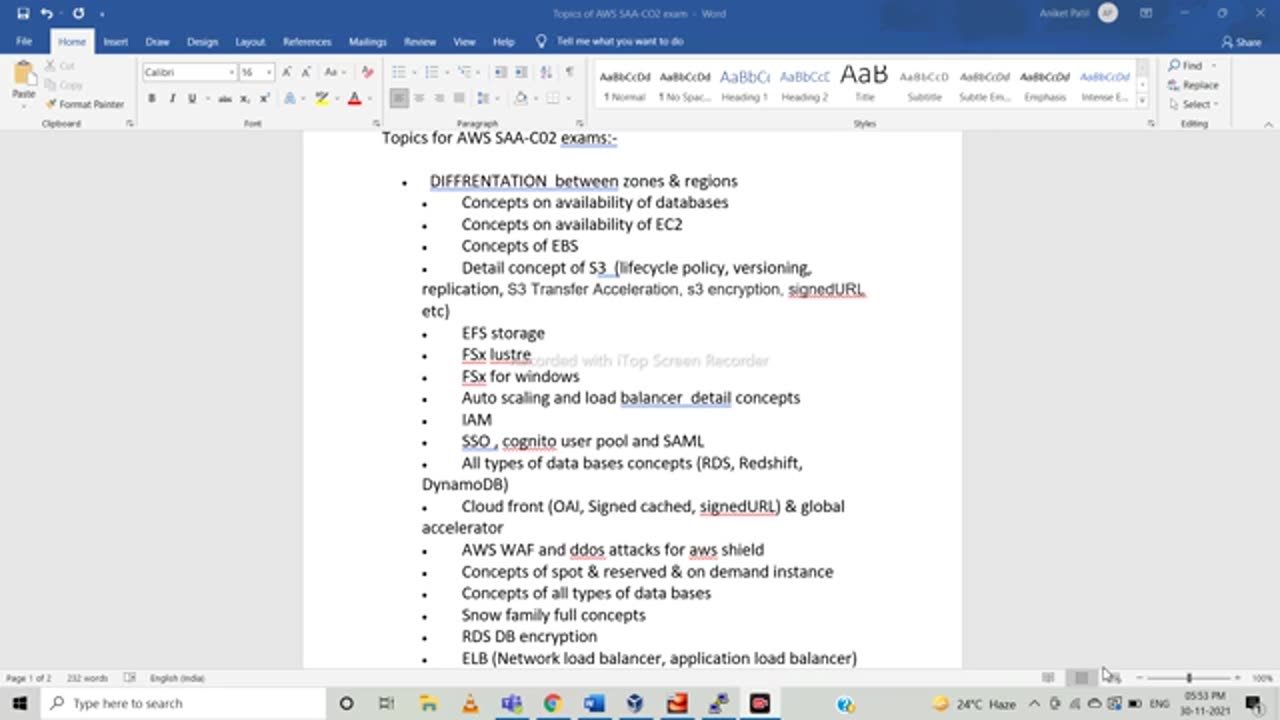Open Task View on taskbar

tap(387, 703)
